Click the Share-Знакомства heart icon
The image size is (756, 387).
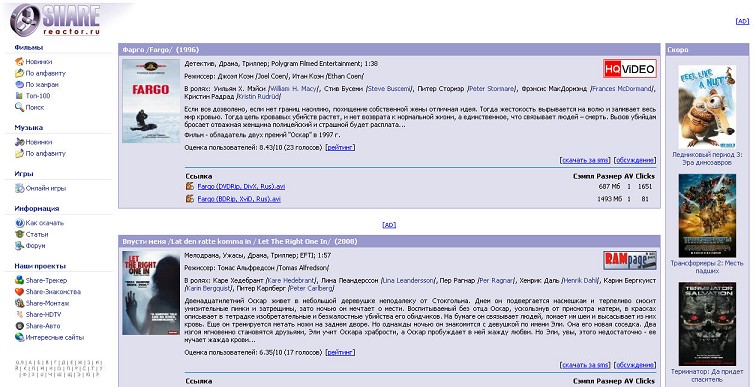pos(19,292)
